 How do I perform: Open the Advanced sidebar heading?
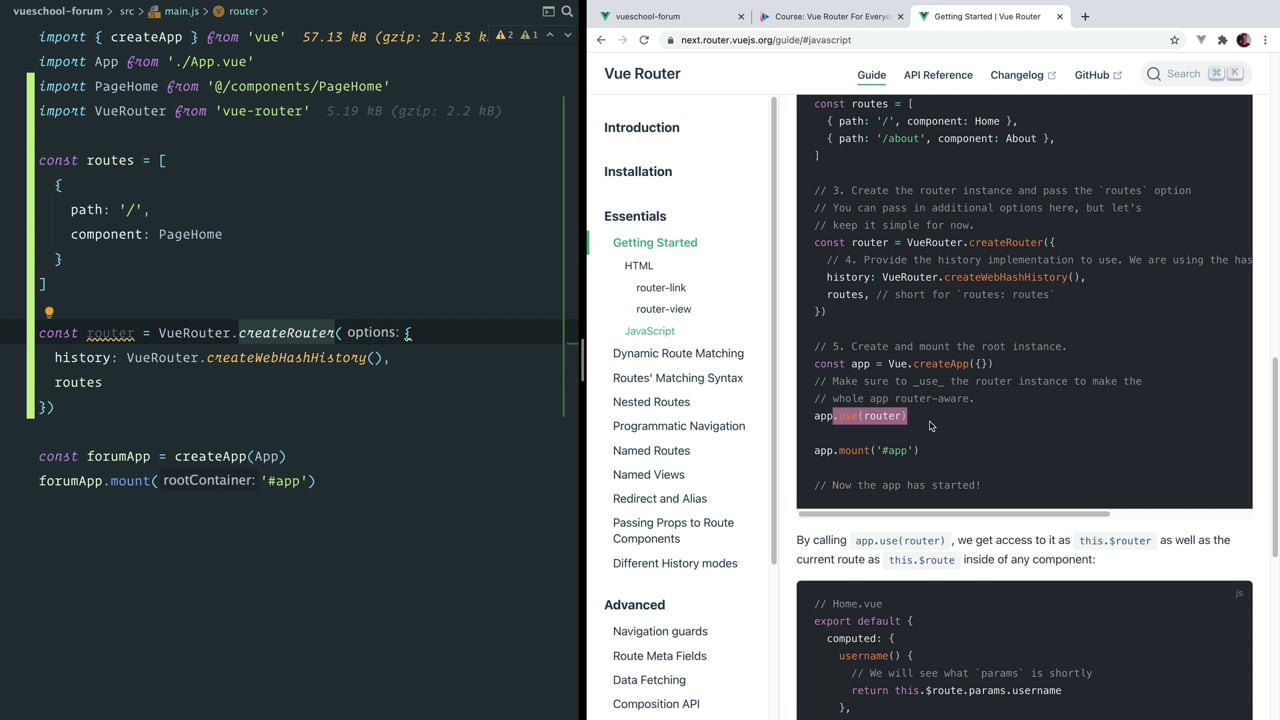[x=634, y=605]
